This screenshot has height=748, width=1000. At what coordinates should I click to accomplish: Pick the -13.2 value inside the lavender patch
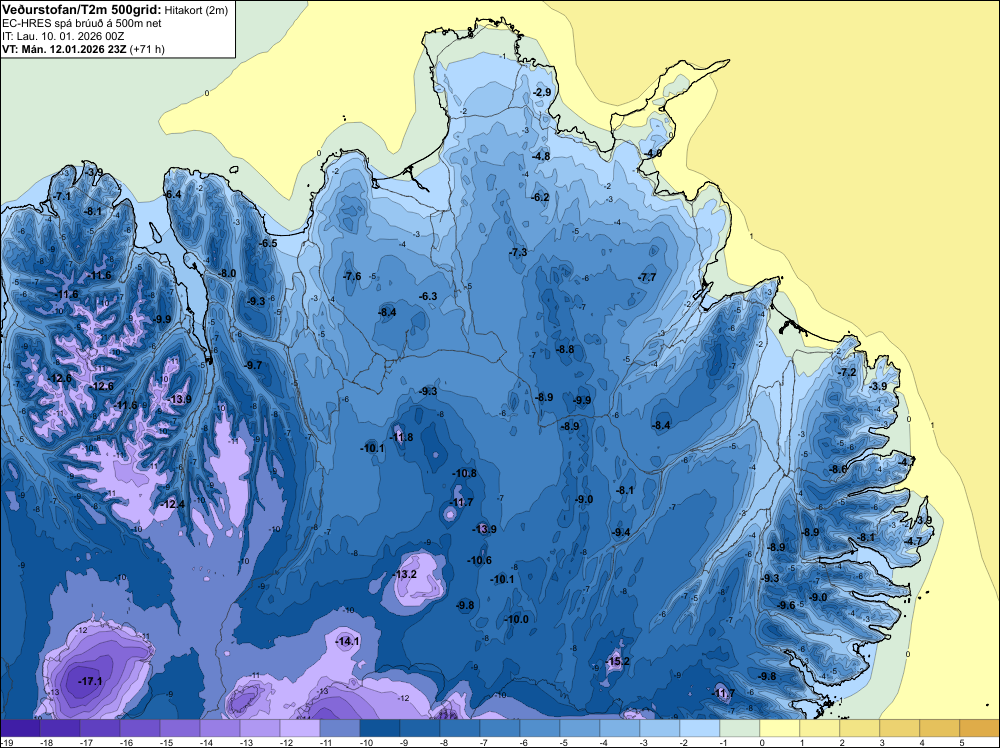click(x=404, y=575)
